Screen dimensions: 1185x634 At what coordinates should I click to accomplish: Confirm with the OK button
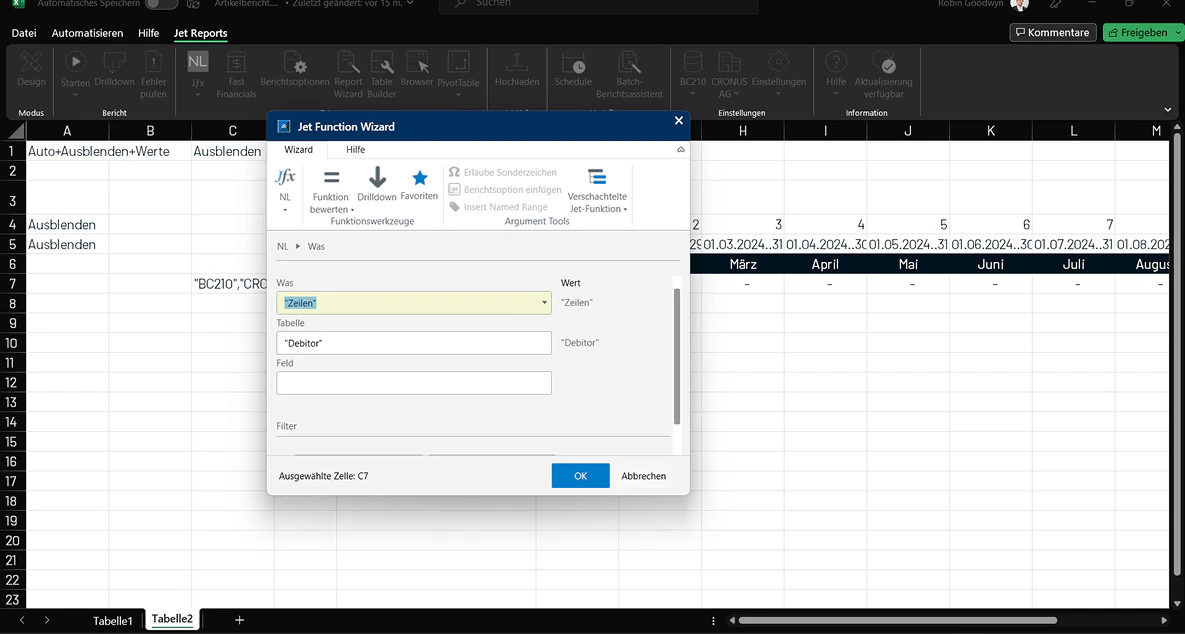coord(580,476)
